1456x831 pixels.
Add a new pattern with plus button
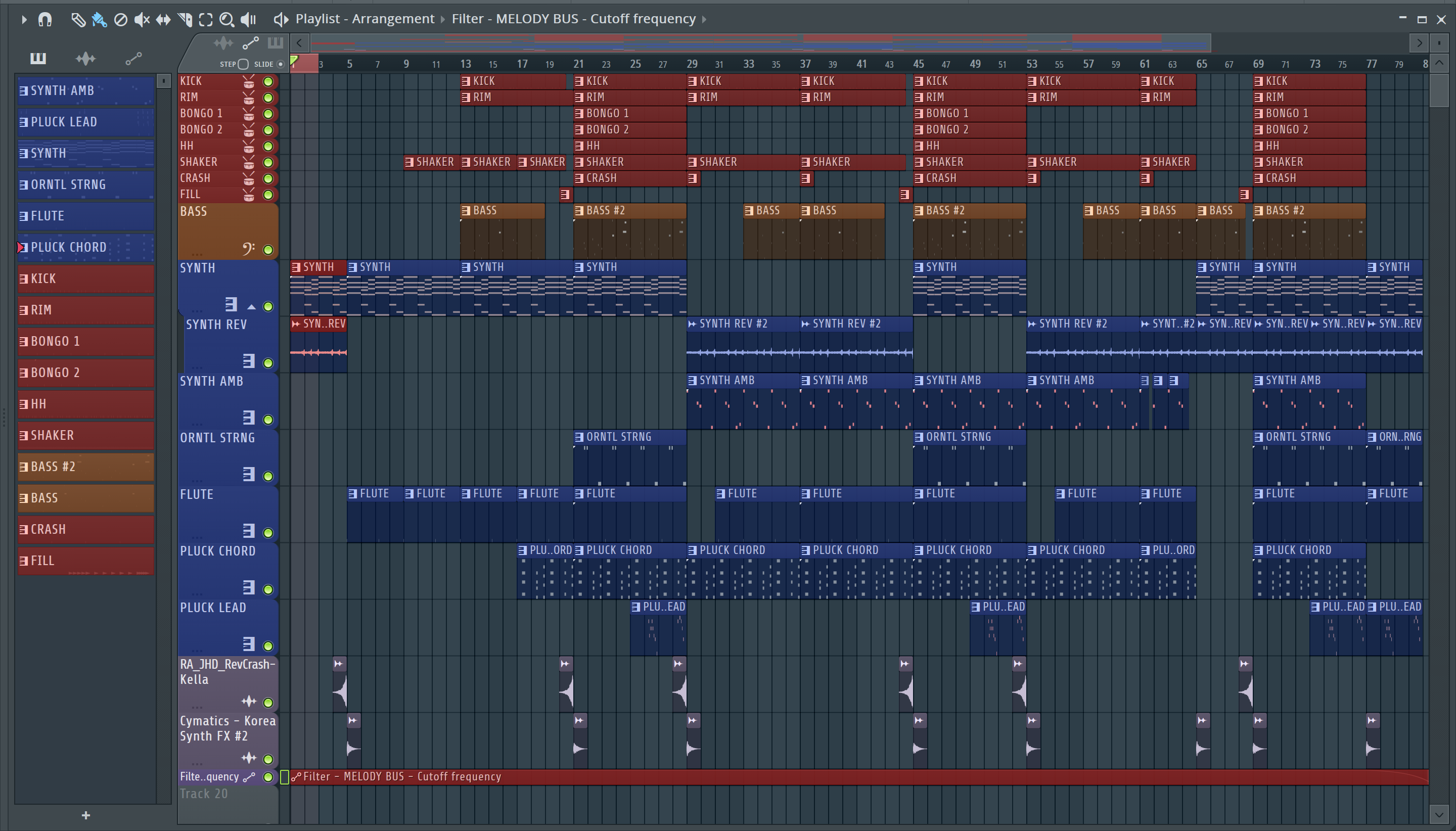85,815
